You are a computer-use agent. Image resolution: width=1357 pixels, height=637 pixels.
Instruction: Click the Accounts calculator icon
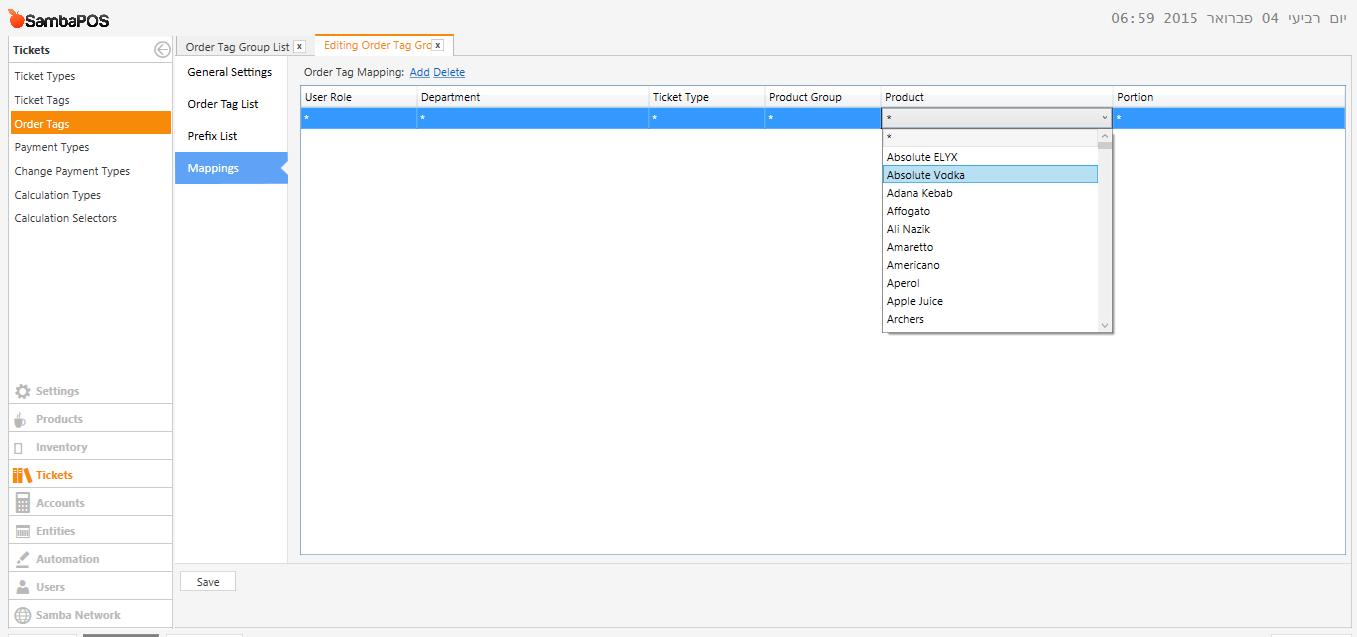click(22, 503)
